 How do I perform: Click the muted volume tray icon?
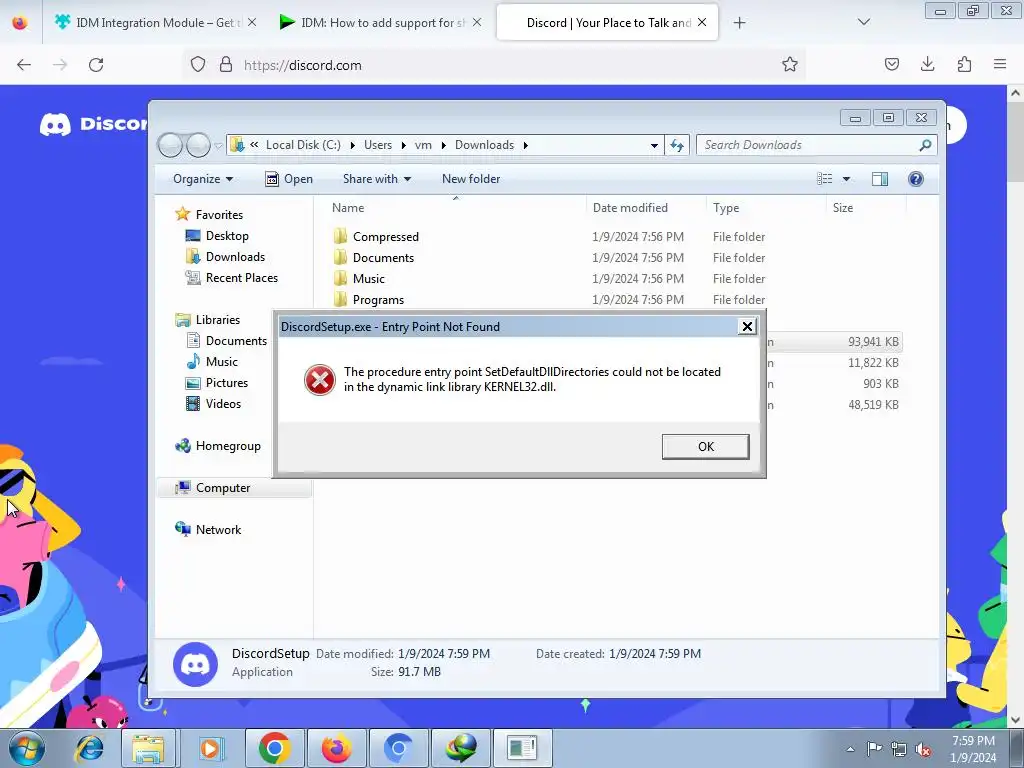tap(923, 749)
